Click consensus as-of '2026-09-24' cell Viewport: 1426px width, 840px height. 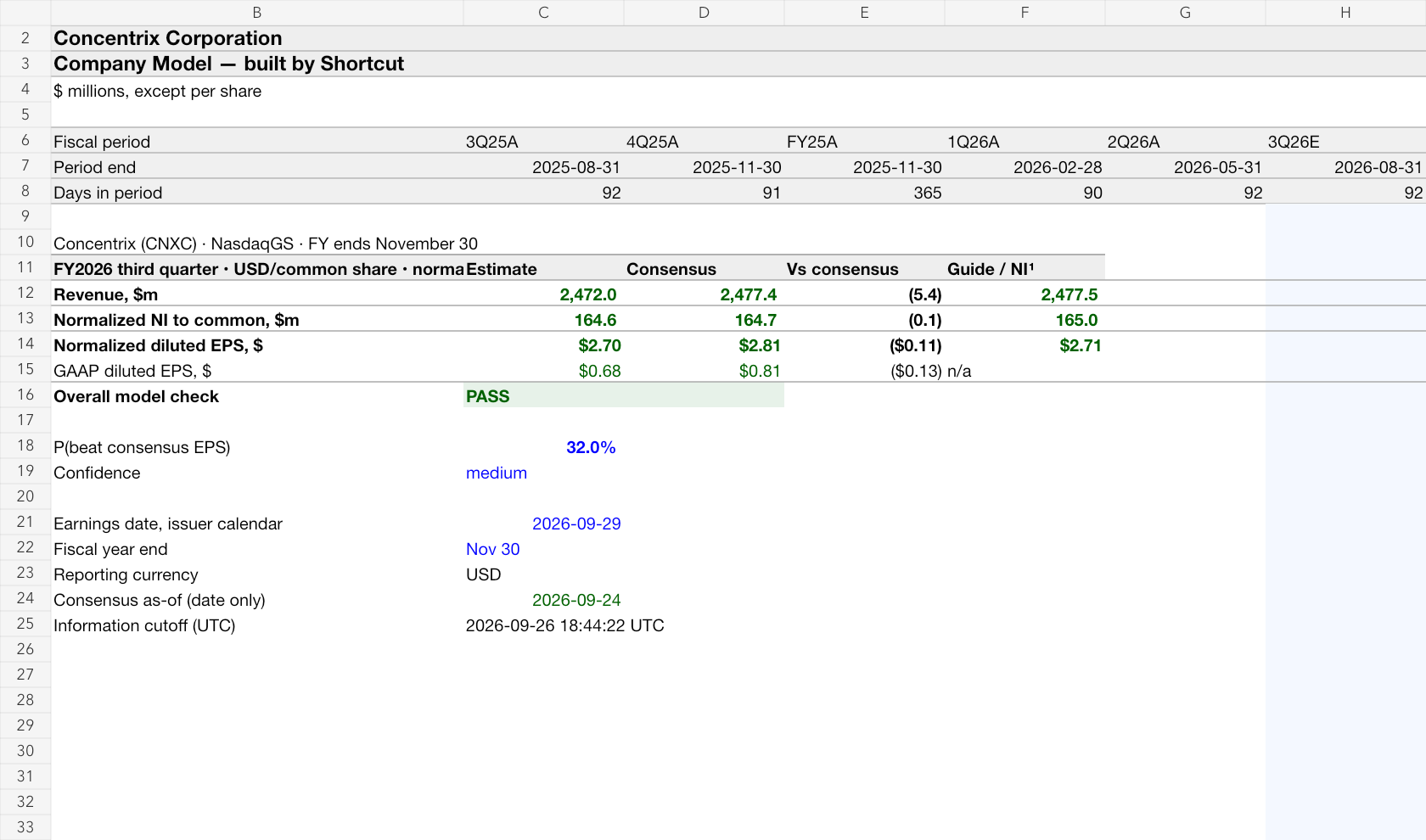(x=543, y=599)
